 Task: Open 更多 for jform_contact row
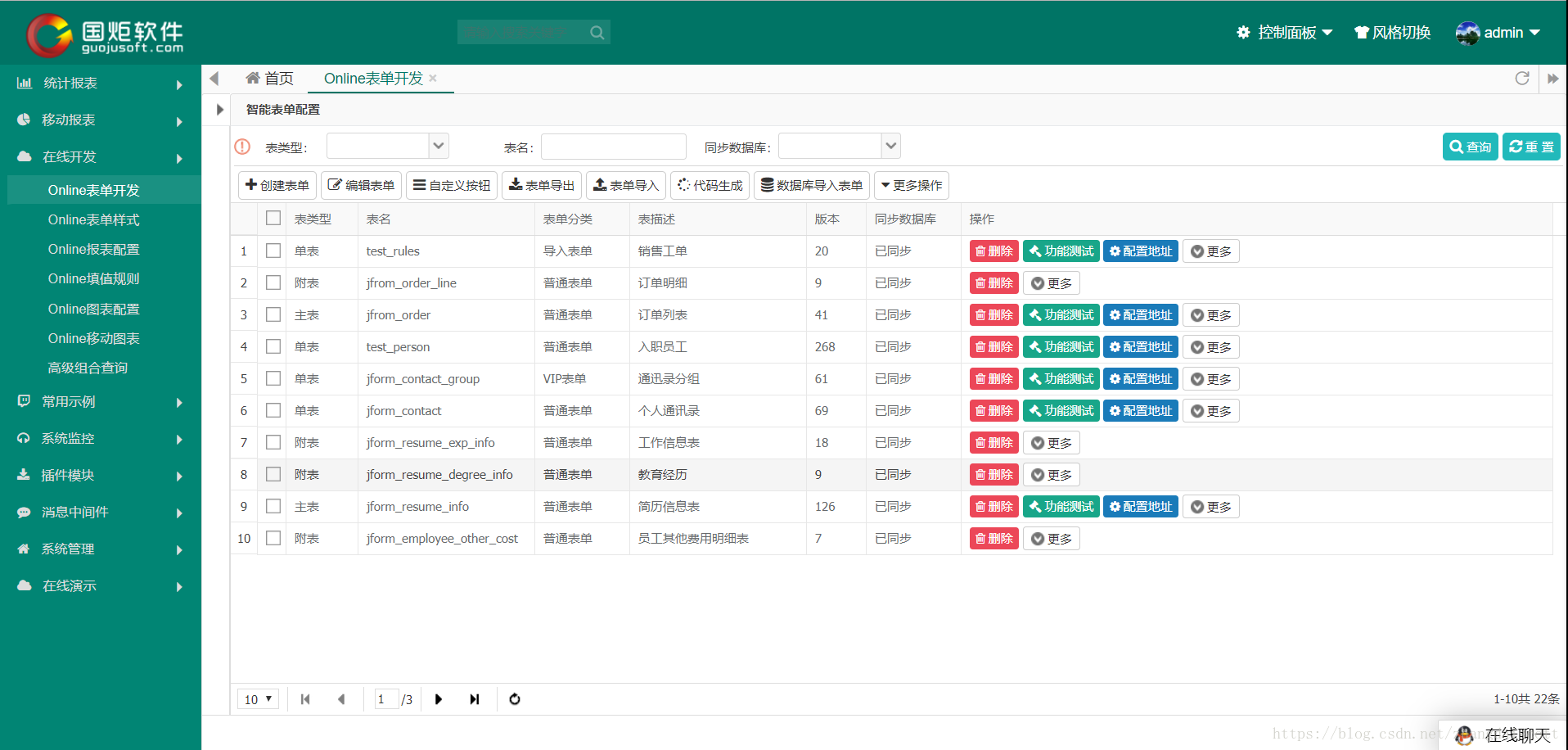pyautogui.click(x=1211, y=411)
